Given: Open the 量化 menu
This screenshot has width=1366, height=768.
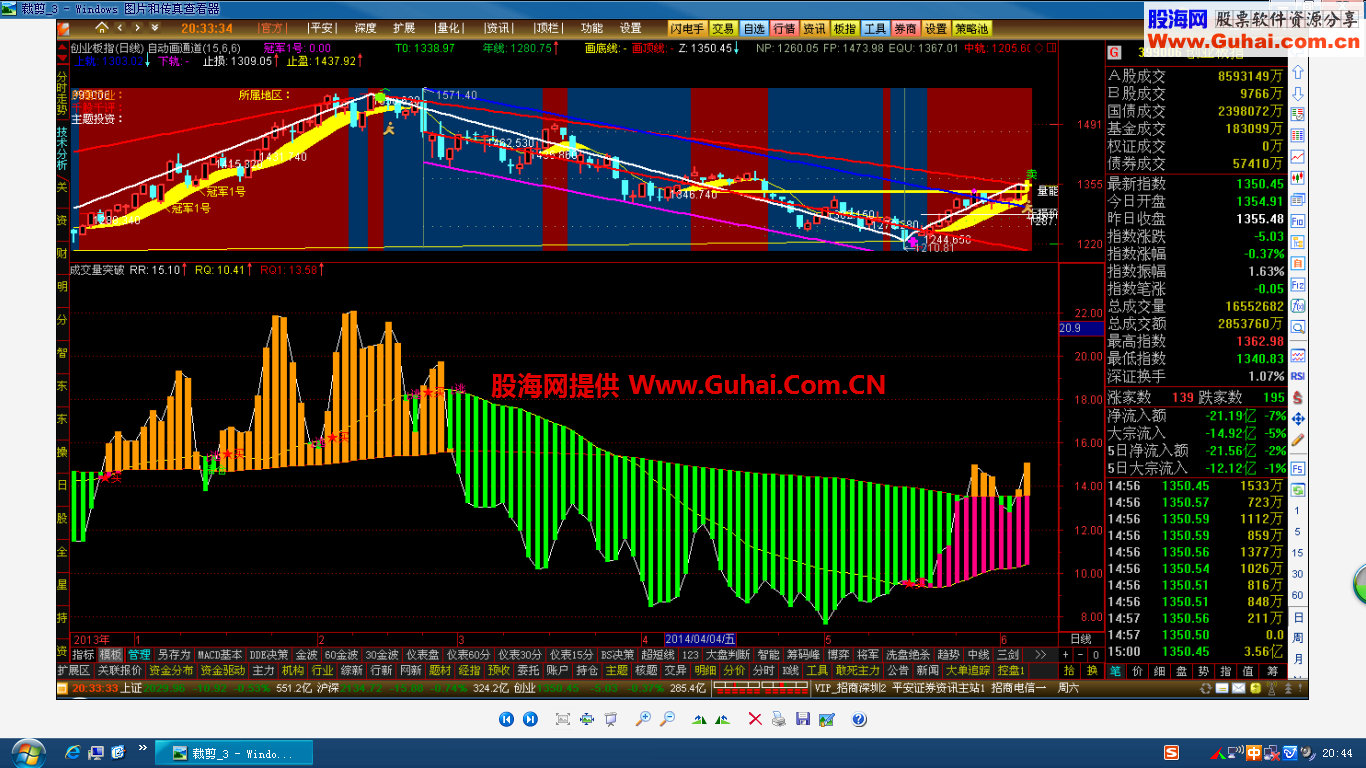Looking at the screenshot, I should click(x=449, y=28).
